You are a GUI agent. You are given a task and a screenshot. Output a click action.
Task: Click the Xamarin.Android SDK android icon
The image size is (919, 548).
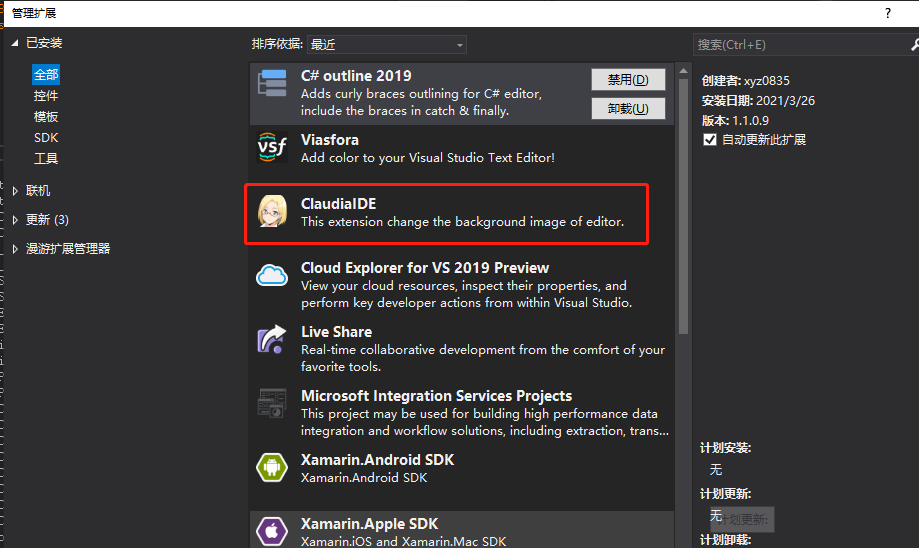272,467
